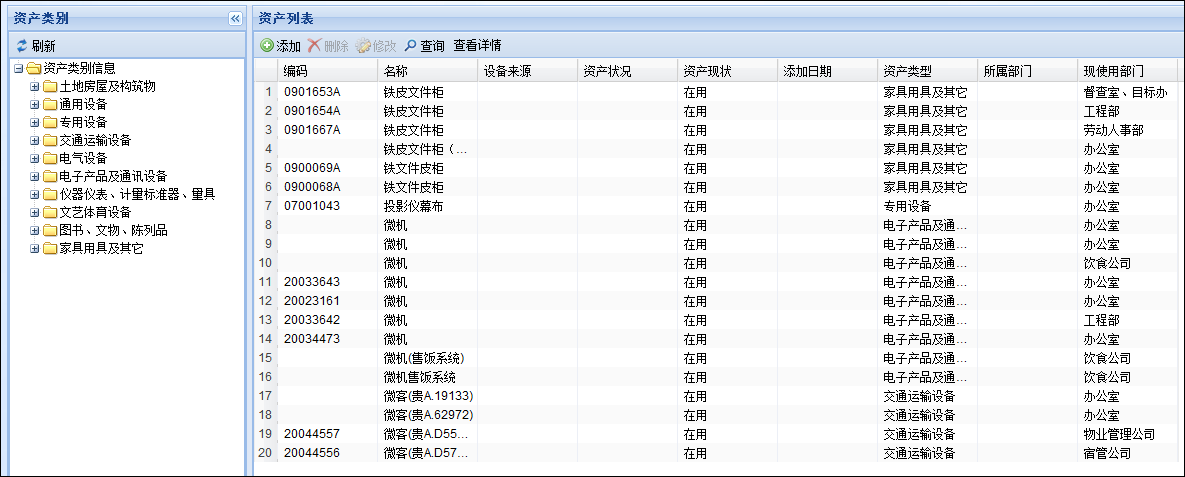Image resolution: width=1185 pixels, height=477 pixels.
Task: Click the magnifier icon for 查询
Action: click(410, 45)
